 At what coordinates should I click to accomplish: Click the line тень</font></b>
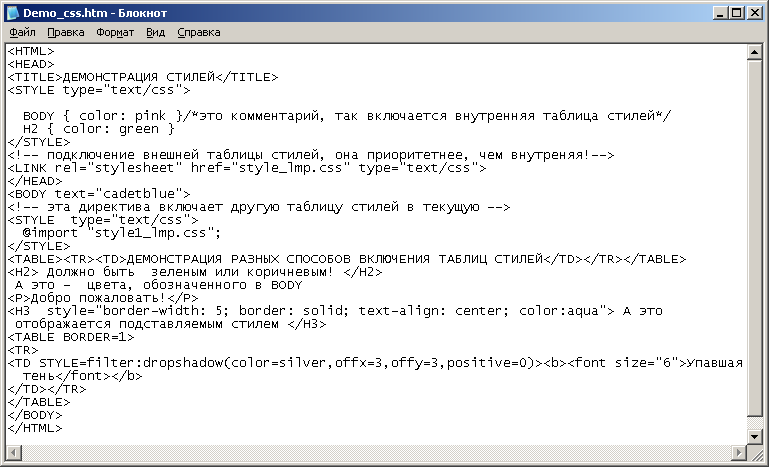tap(82, 376)
